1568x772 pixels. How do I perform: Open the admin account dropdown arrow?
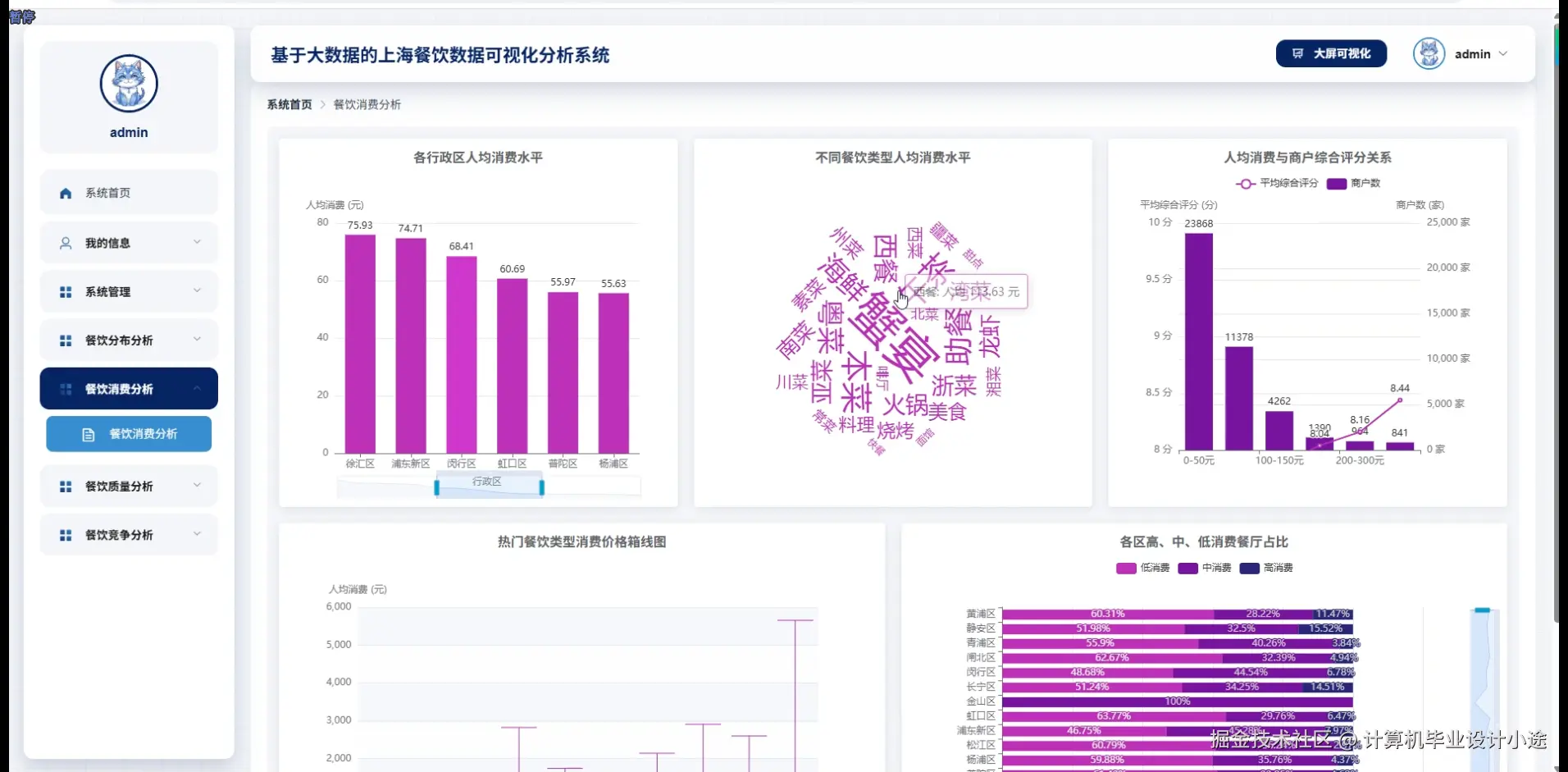tap(1503, 54)
